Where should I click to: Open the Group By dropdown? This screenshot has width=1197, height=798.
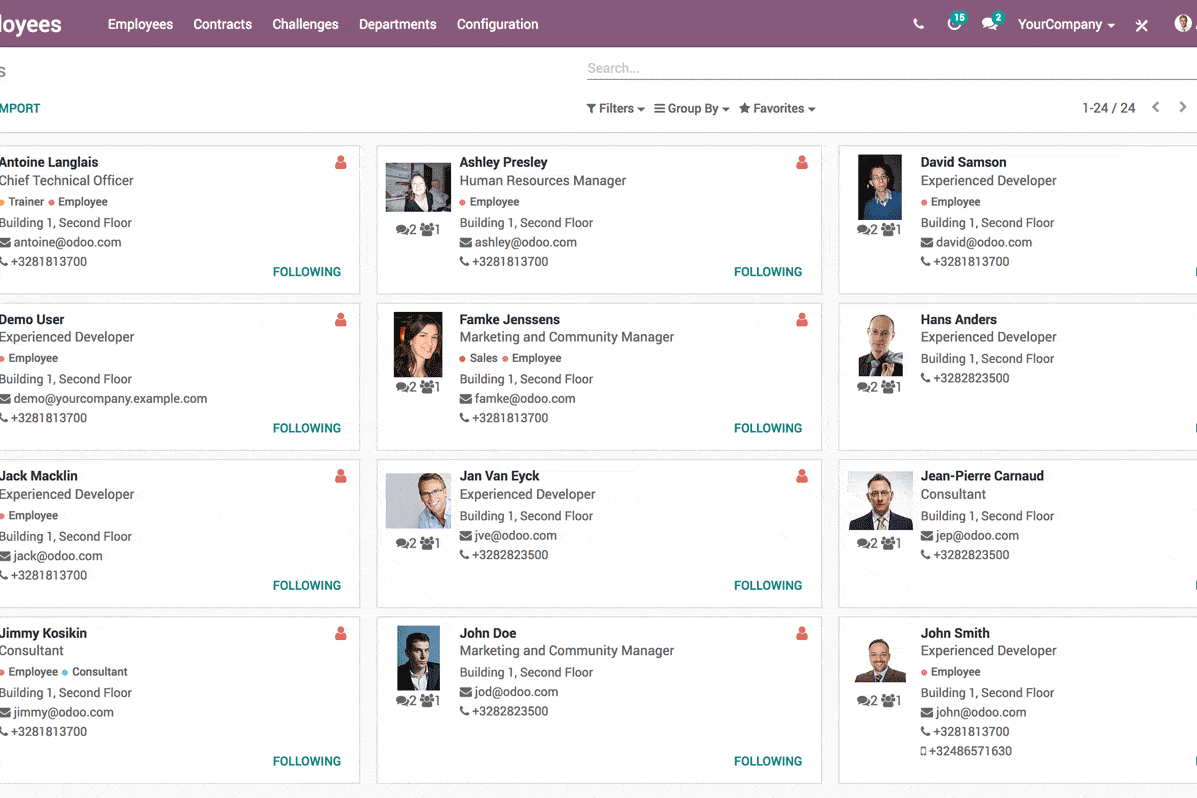692,108
